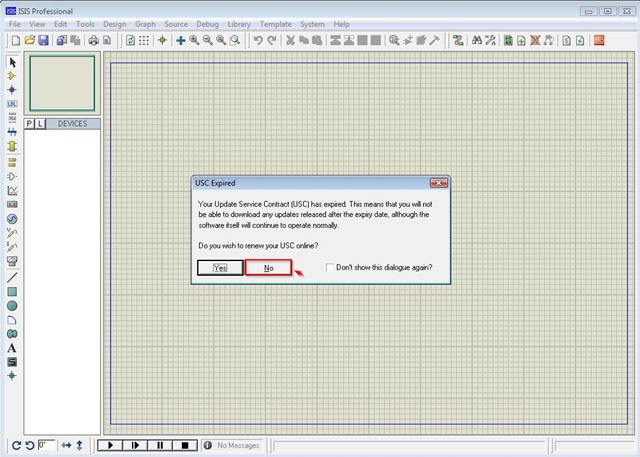Open the Tools menu
Image resolution: width=640 pixels, height=457 pixels.
point(85,24)
